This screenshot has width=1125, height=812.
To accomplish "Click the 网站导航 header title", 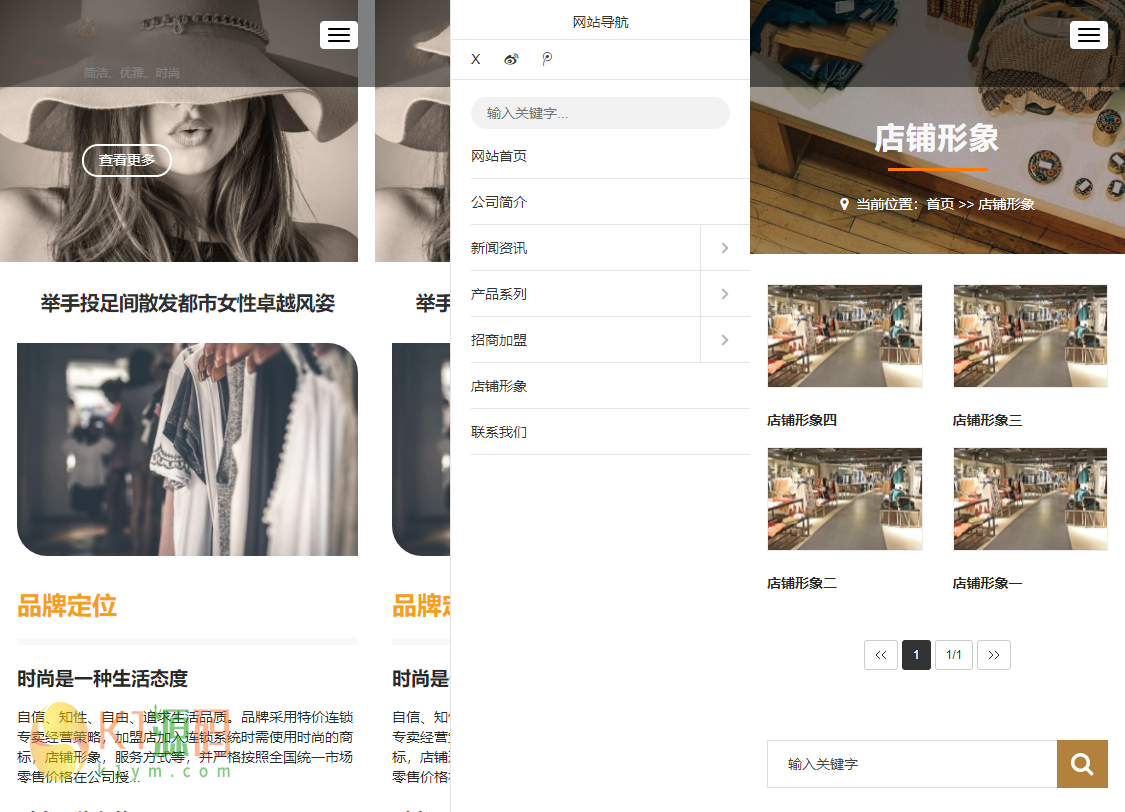I will (600, 22).
